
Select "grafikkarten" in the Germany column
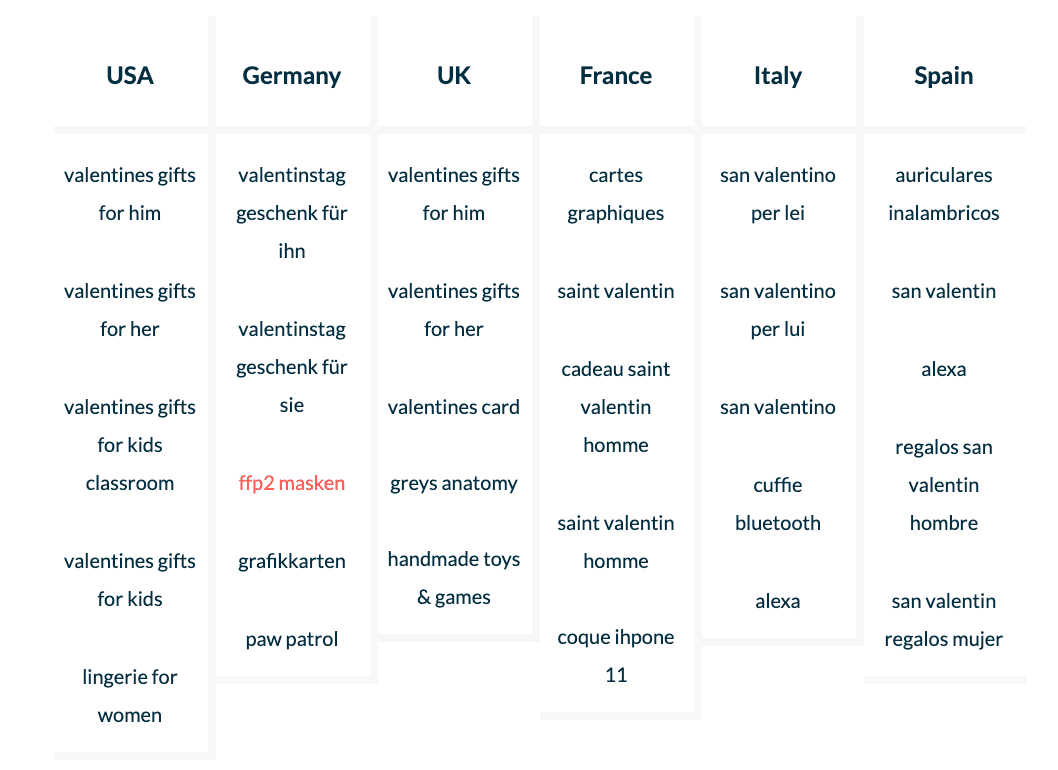tap(292, 561)
